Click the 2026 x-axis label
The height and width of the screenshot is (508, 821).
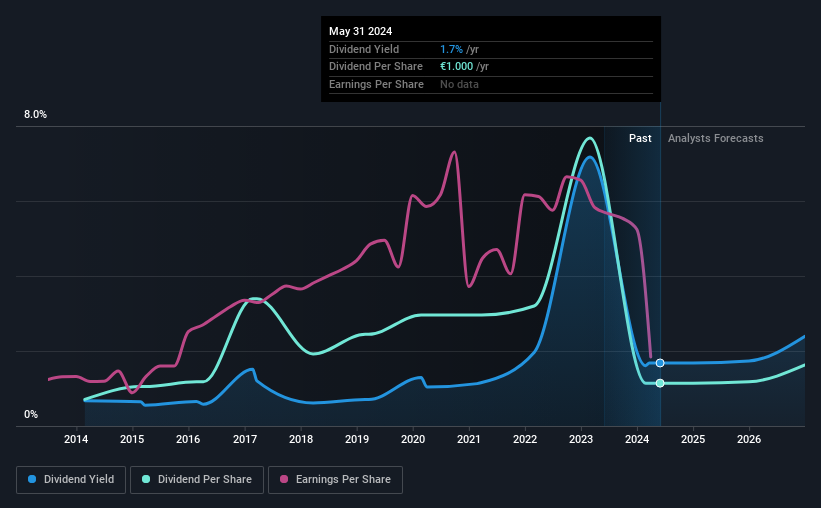(x=749, y=439)
